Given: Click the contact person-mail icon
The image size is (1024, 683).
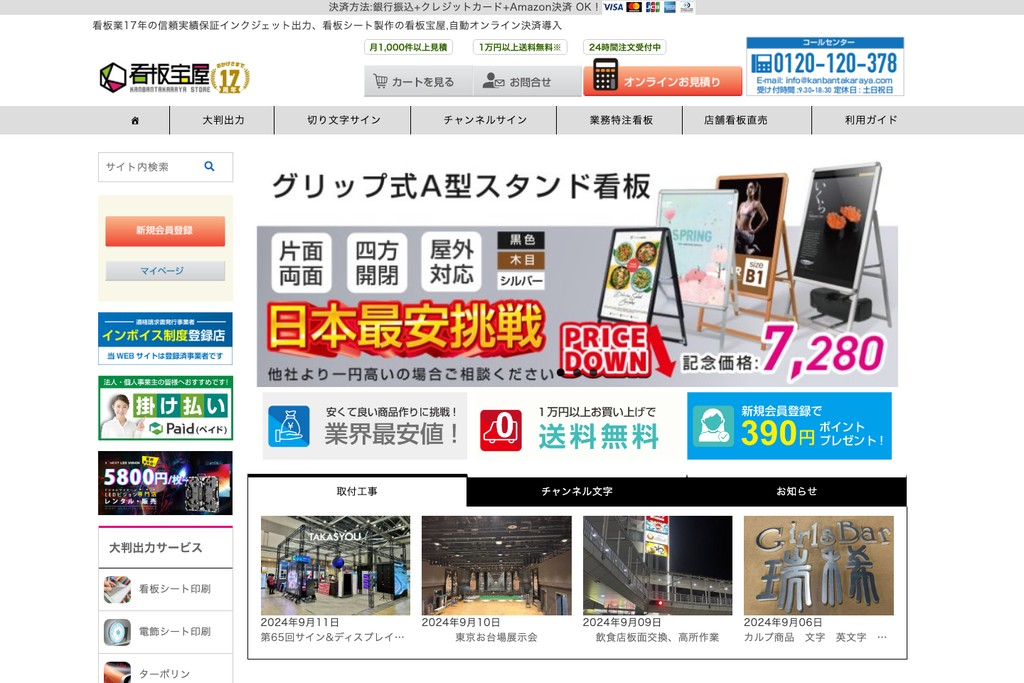Looking at the screenshot, I should (493, 81).
